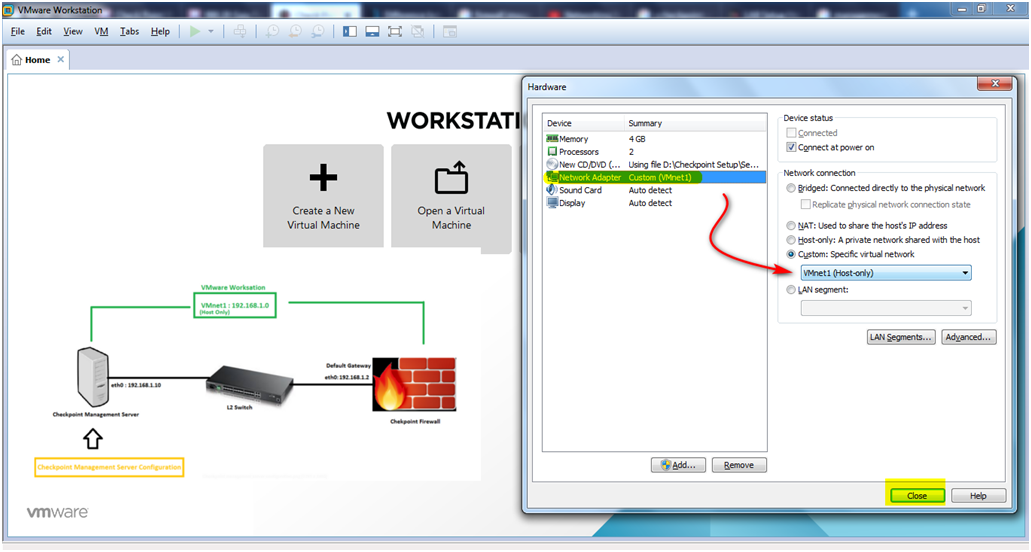Toggle the Connected checkbox
The width and height of the screenshot is (1031, 552).
[791, 133]
